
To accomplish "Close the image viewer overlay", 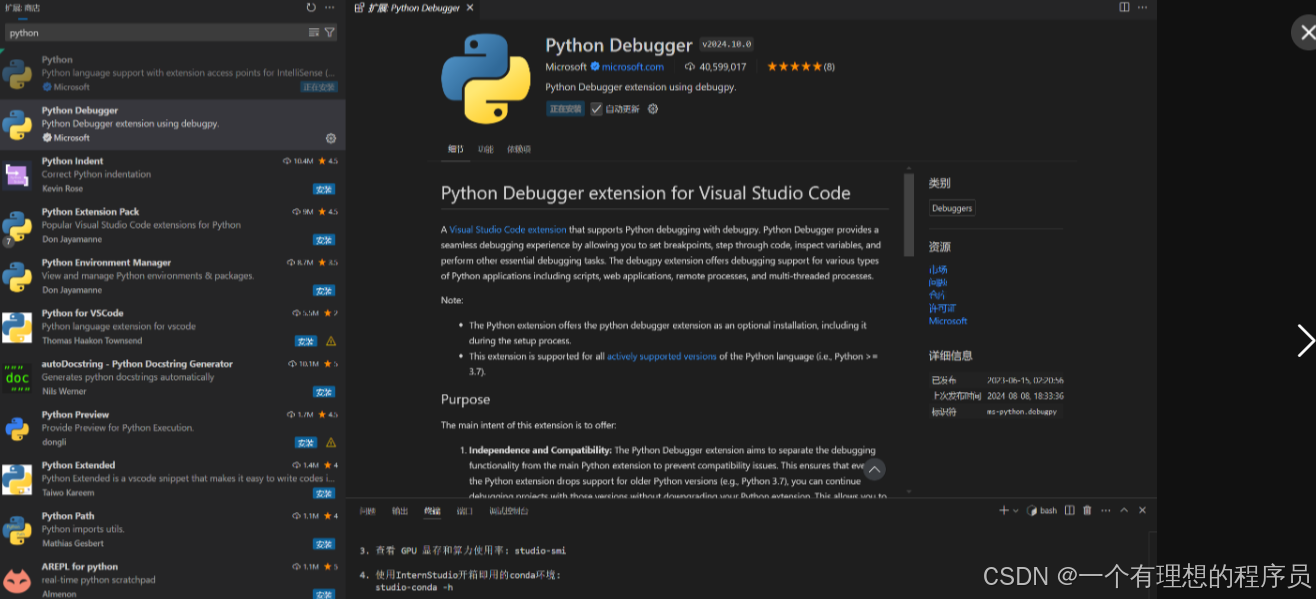I will click(x=1306, y=32).
